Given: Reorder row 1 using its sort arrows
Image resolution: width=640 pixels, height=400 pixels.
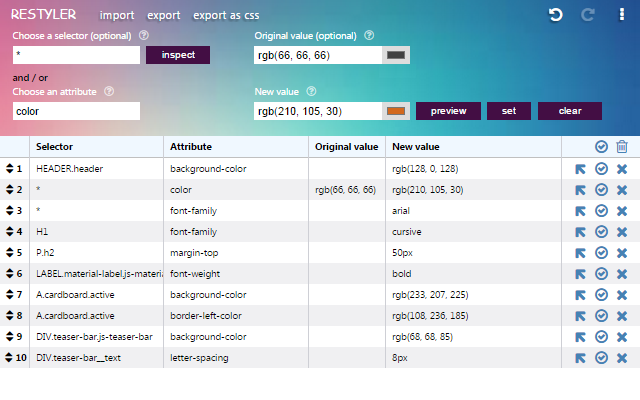Looking at the screenshot, I should [x=9, y=169].
